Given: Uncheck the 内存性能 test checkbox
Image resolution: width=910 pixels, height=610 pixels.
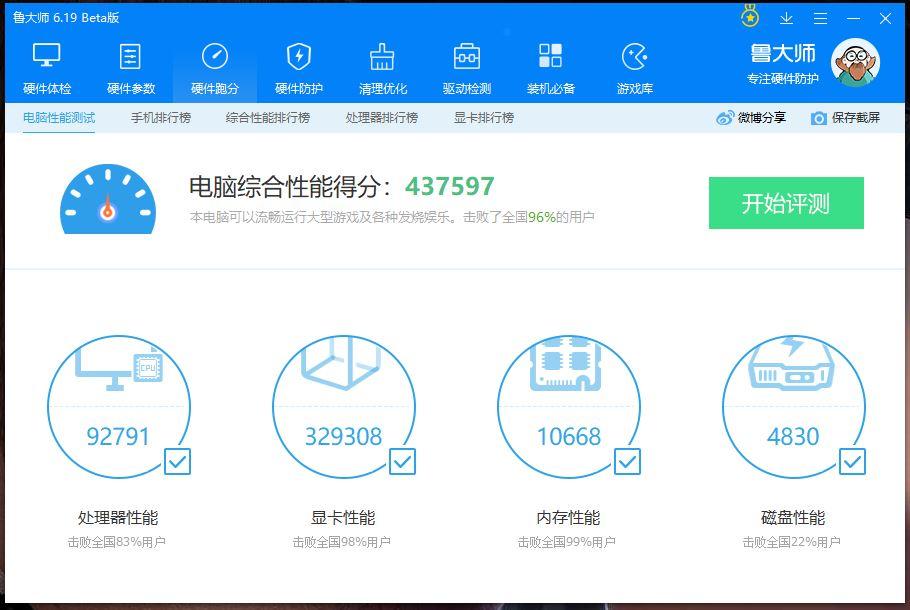Looking at the screenshot, I should pos(627,462).
